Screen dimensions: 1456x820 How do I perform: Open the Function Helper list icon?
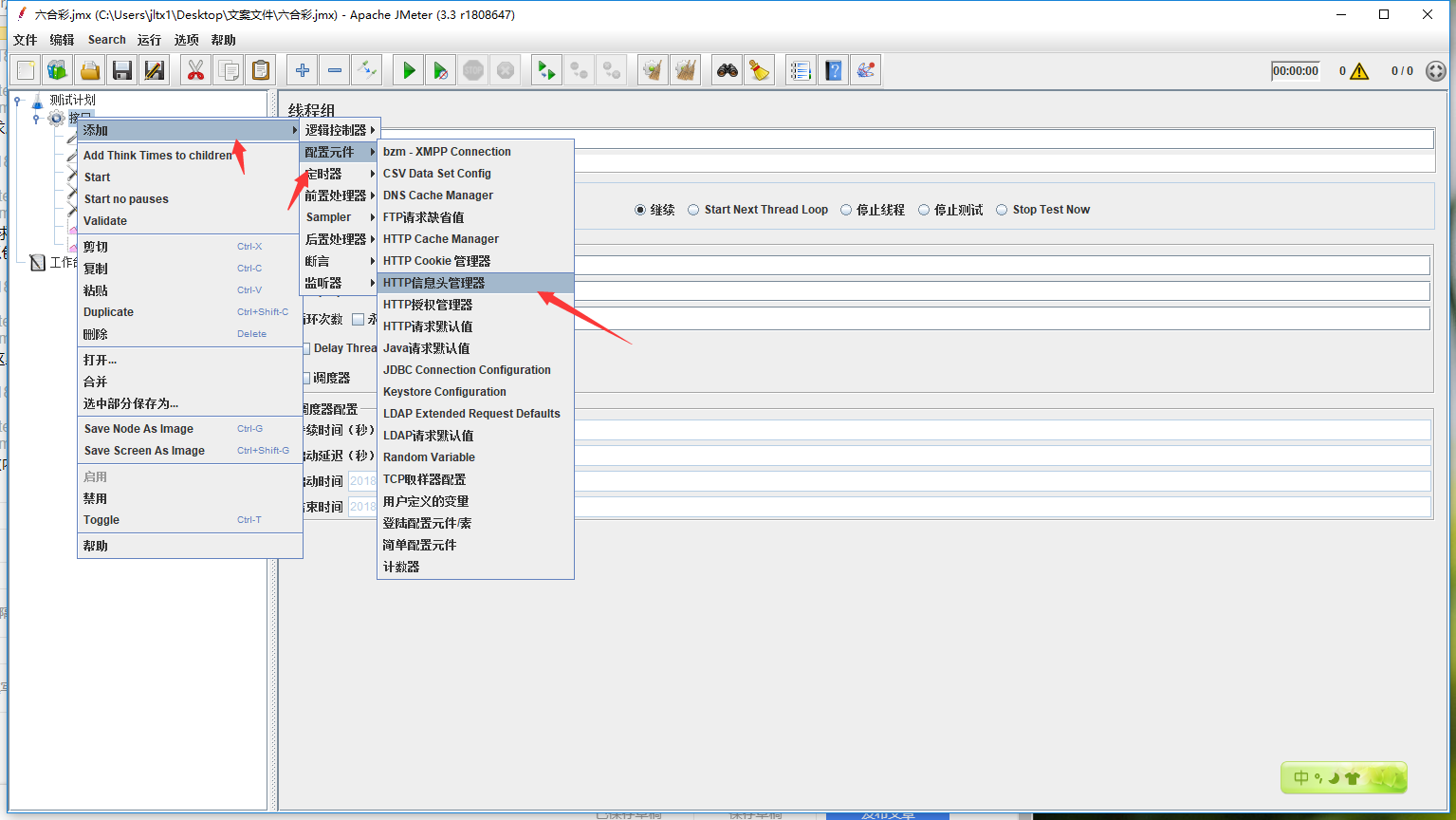click(x=802, y=70)
